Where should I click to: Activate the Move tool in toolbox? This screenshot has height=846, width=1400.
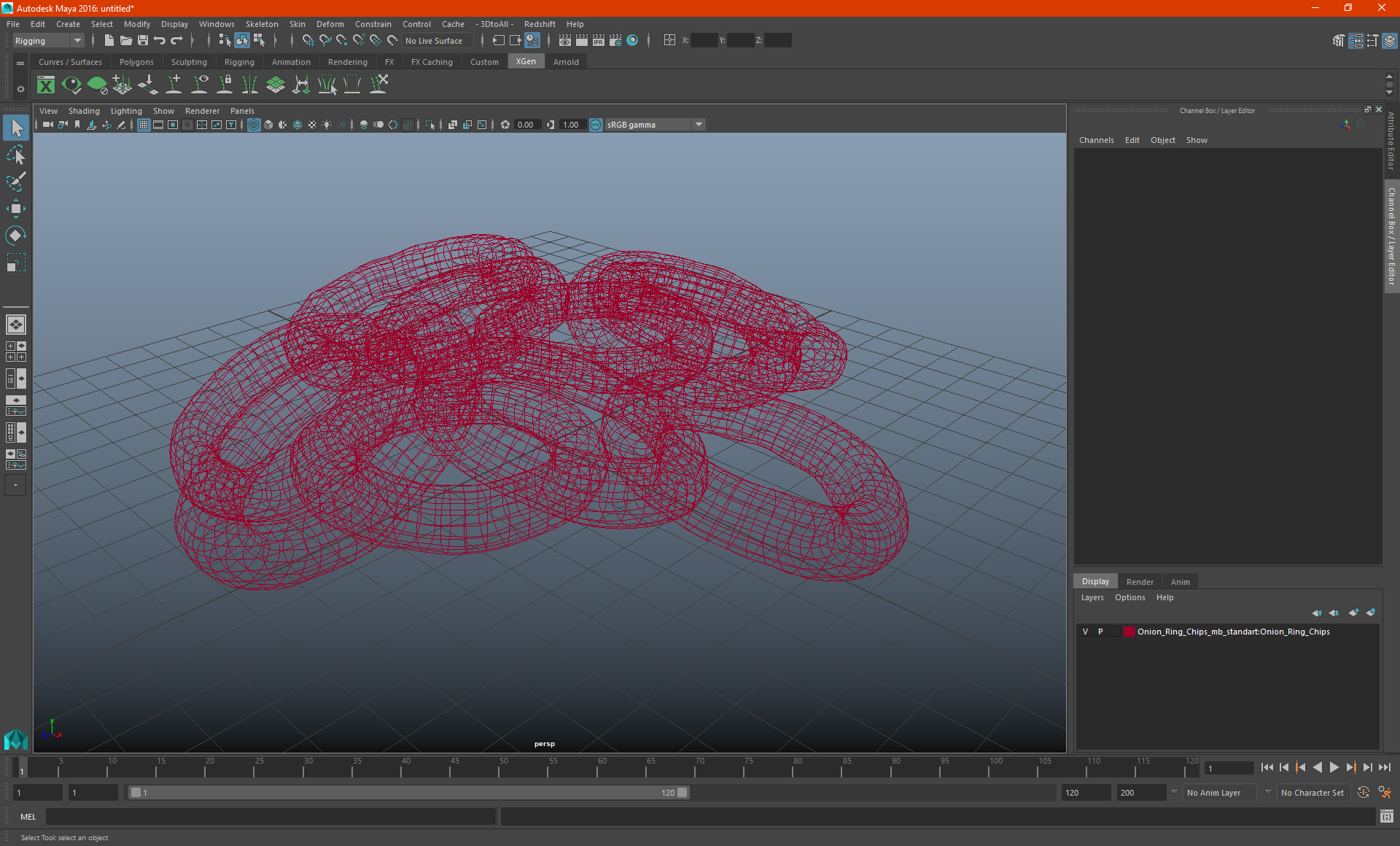click(16, 209)
